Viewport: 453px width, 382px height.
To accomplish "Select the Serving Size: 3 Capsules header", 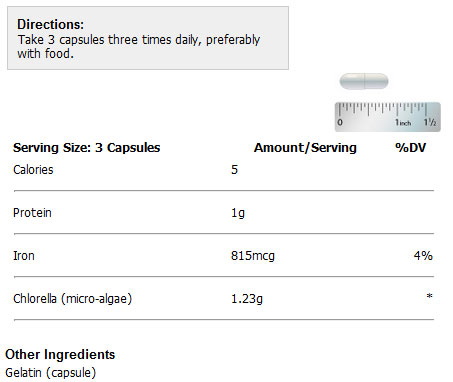I will coord(87,147).
